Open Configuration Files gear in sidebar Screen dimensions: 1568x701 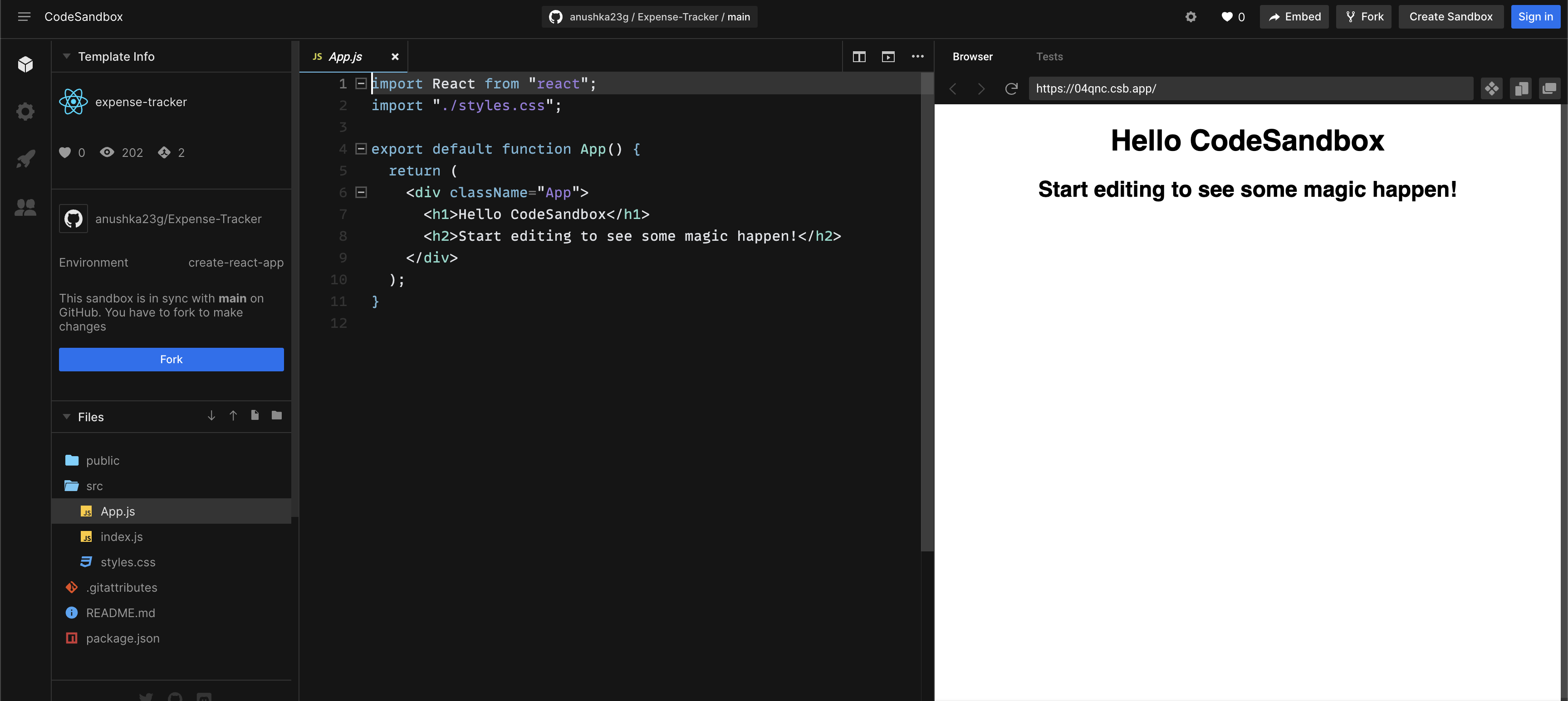point(25,112)
